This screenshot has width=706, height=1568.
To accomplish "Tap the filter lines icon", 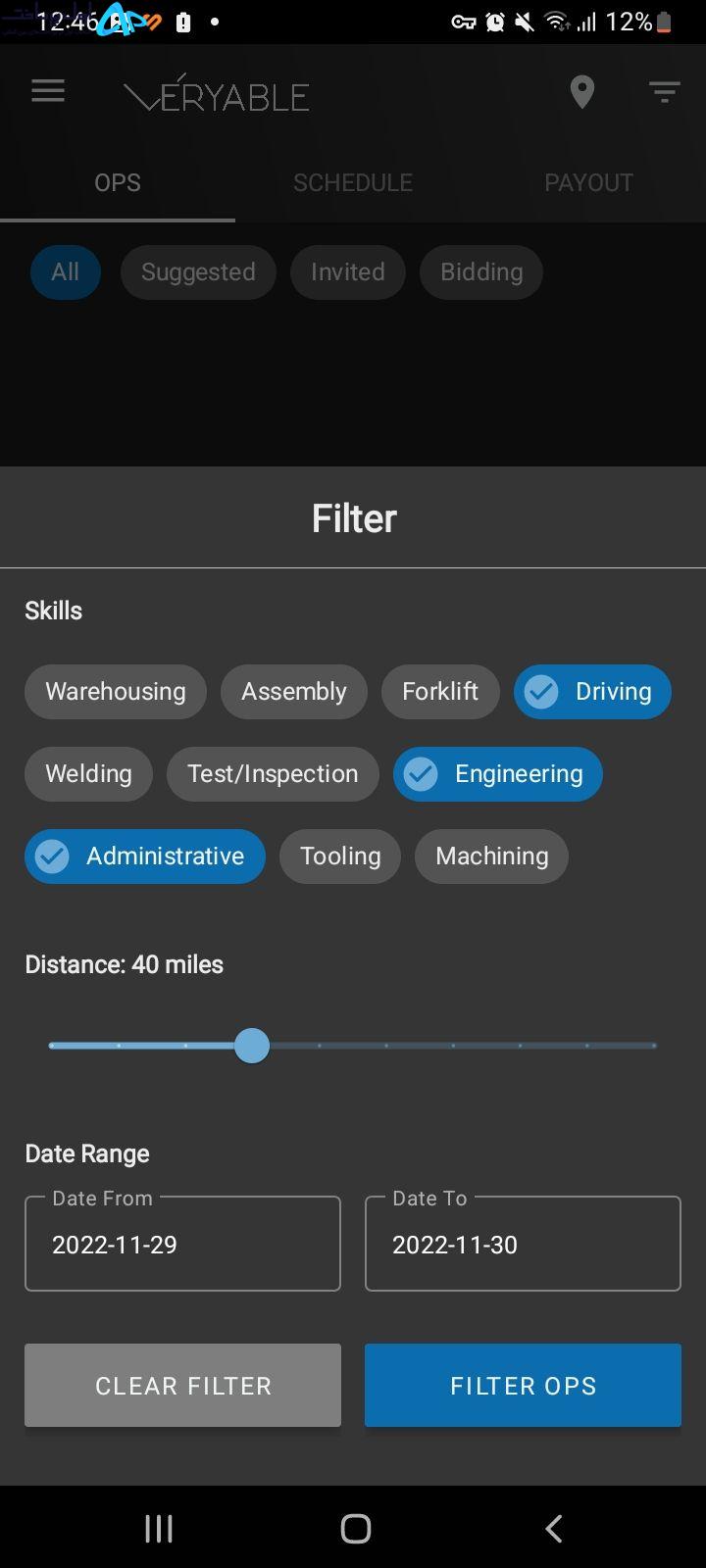I will (665, 92).
